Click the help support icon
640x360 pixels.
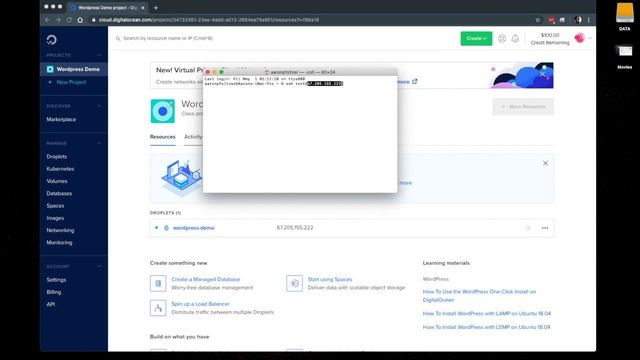(x=502, y=38)
